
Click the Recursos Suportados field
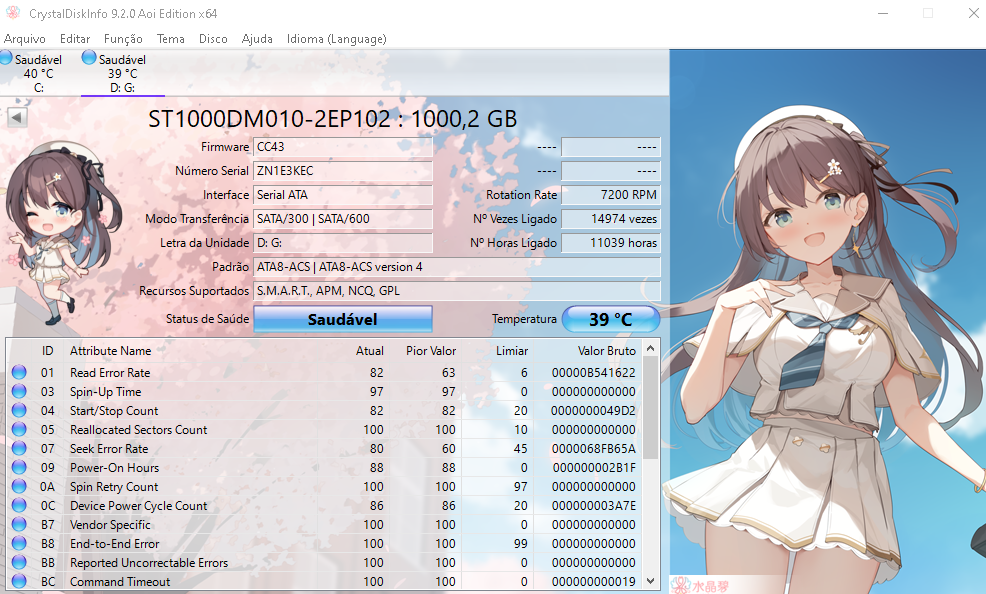457,290
